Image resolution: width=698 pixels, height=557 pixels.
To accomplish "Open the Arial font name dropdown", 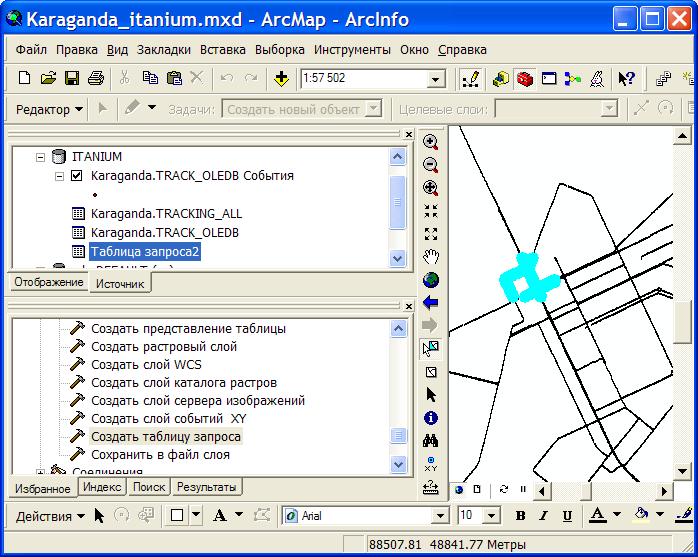I will (x=440, y=516).
